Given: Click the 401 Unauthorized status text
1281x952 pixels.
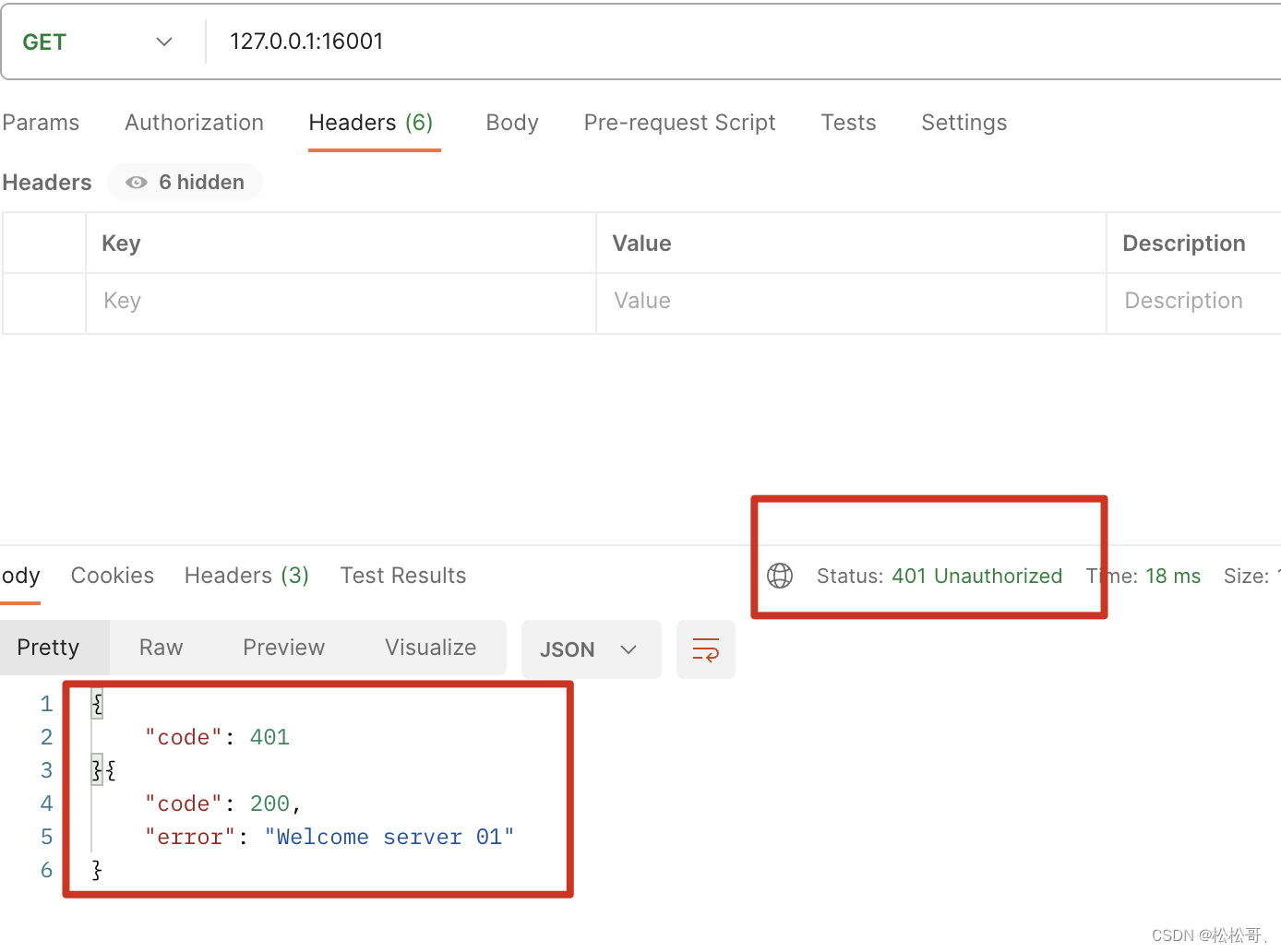Looking at the screenshot, I should point(976,576).
